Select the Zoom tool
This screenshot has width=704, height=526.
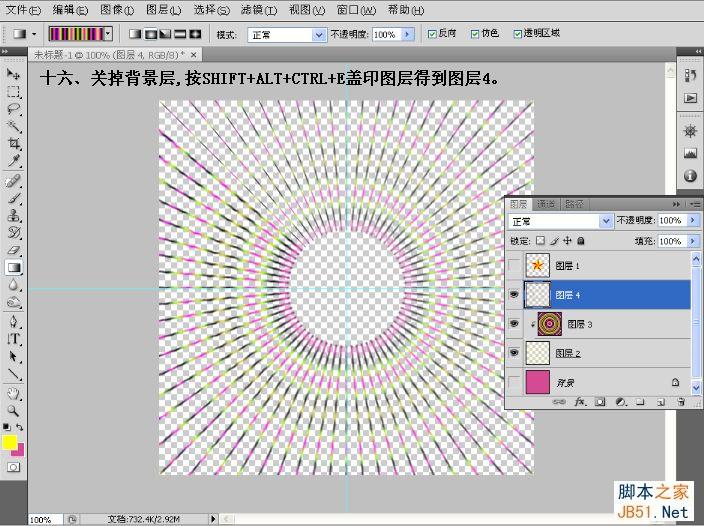[x=13, y=411]
